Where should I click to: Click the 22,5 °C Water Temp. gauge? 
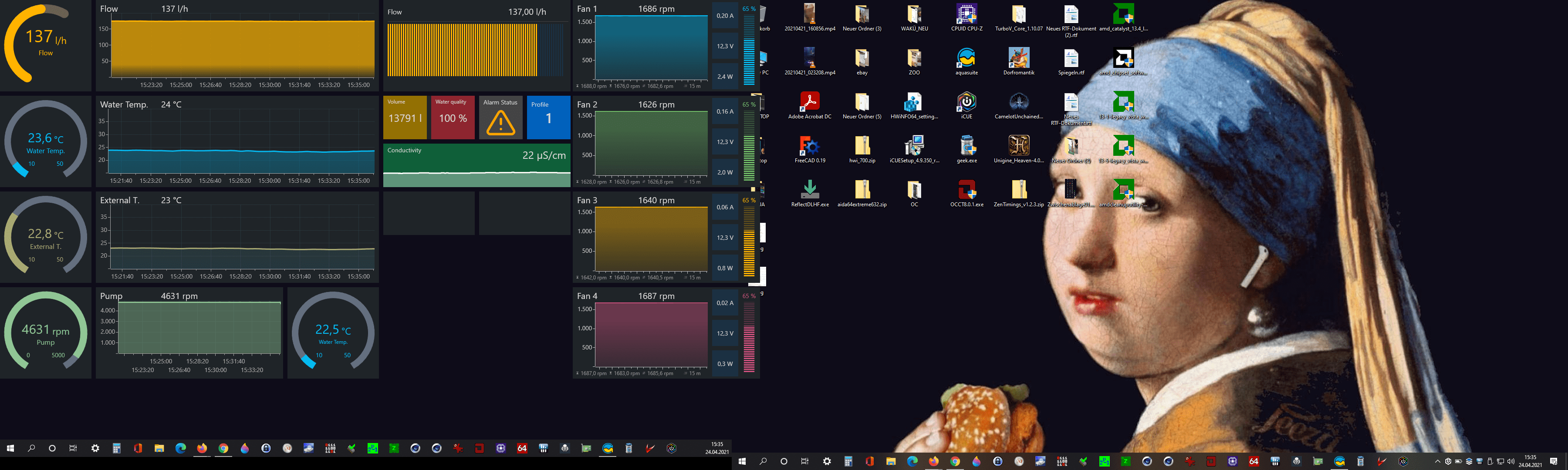point(333,332)
